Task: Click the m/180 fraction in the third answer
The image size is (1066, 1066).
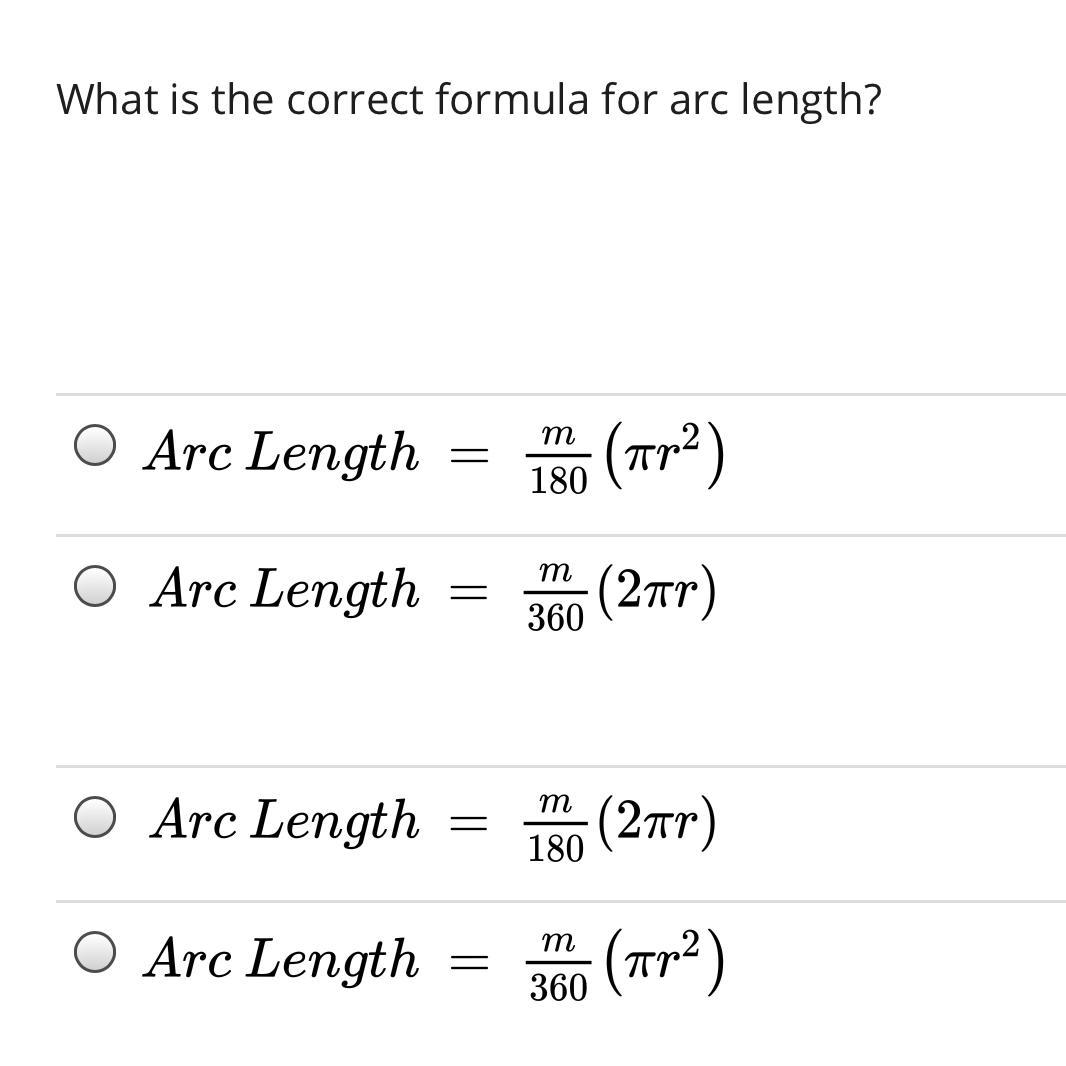Action: pyautogui.click(x=555, y=828)
